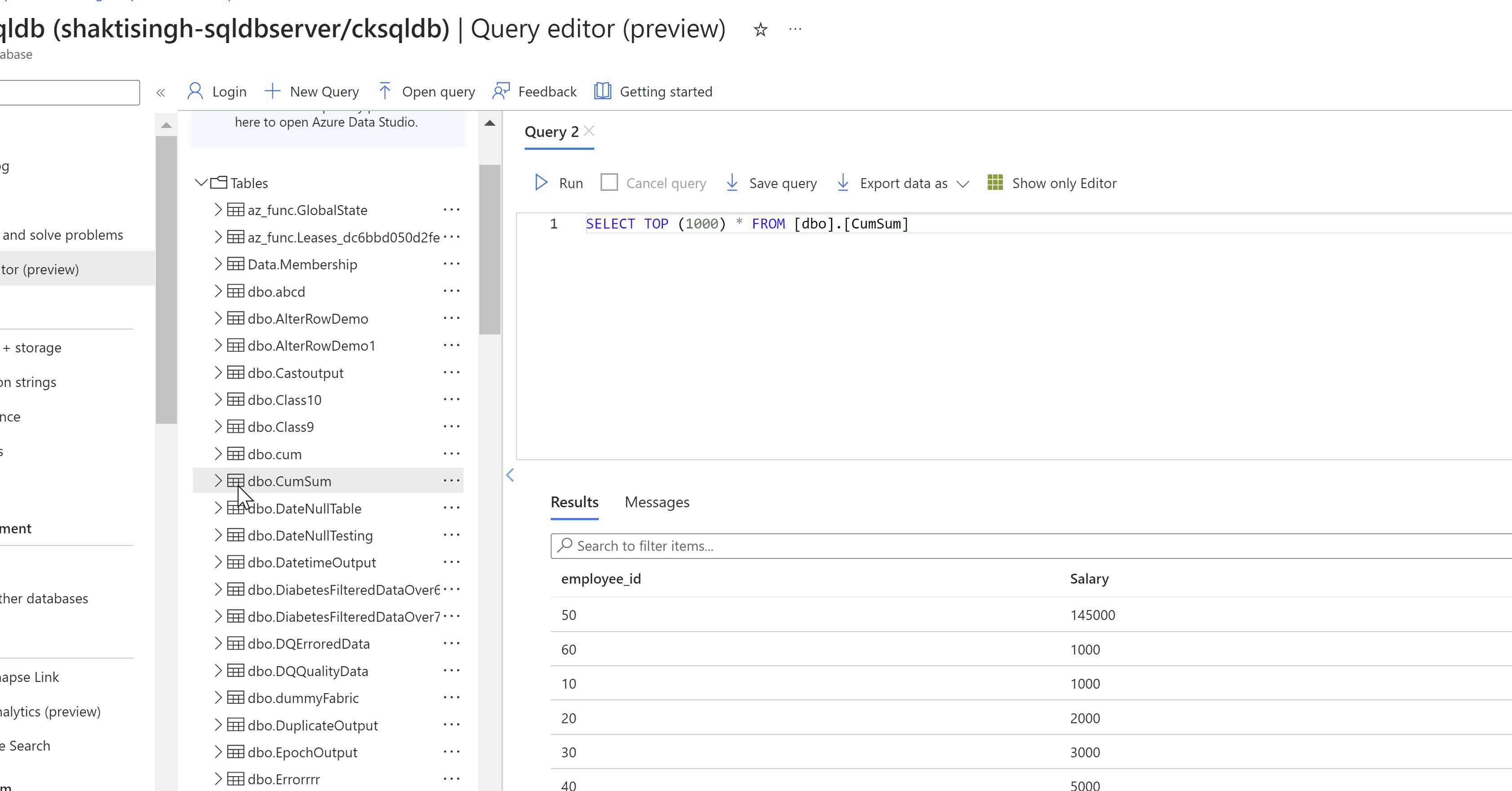The width and height of the screenshot is (1512, 791).
Task: Favorite this page with the star icon
Action: tap(760, 29)
